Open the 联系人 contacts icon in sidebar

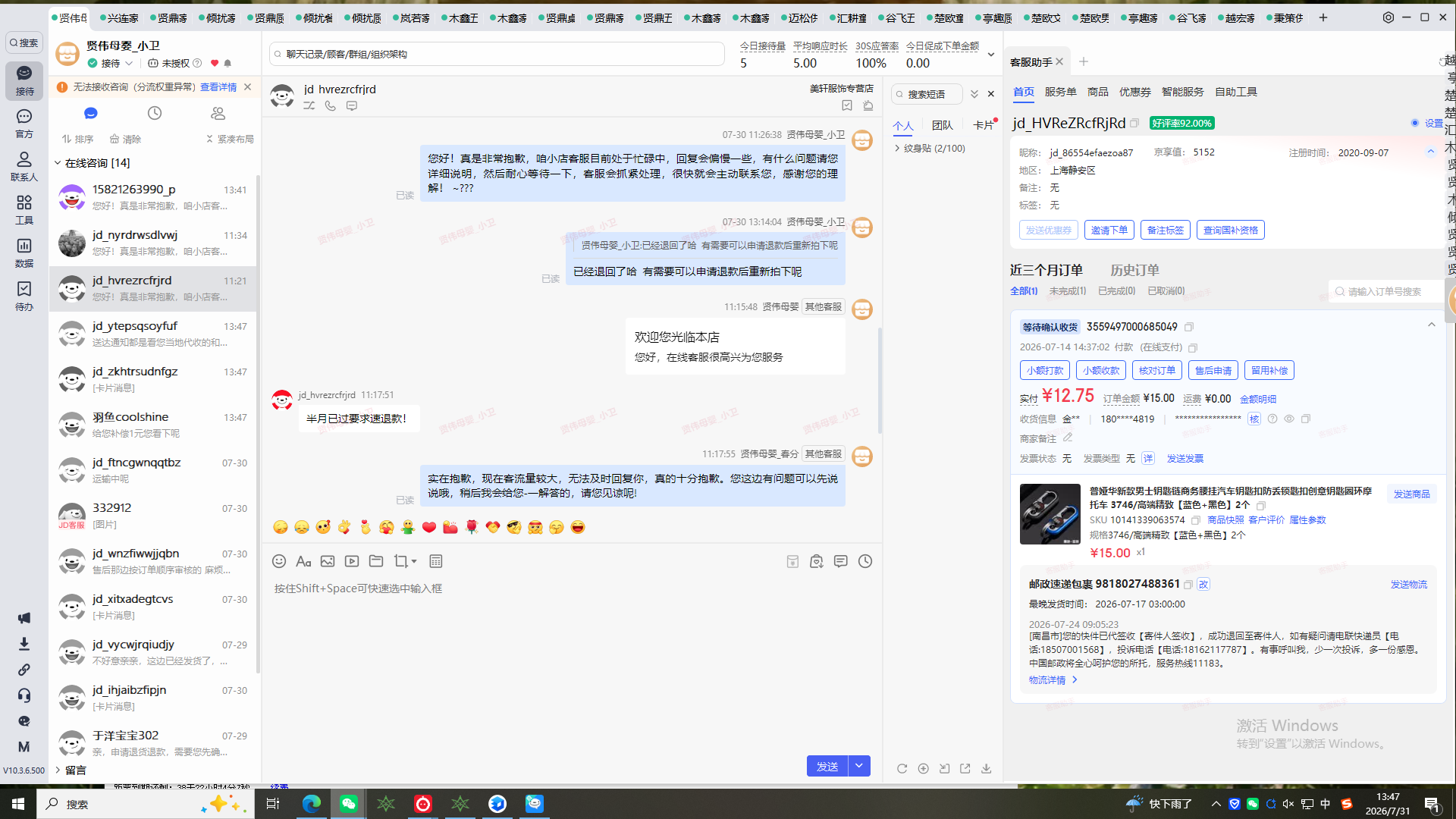coord(24,166)
